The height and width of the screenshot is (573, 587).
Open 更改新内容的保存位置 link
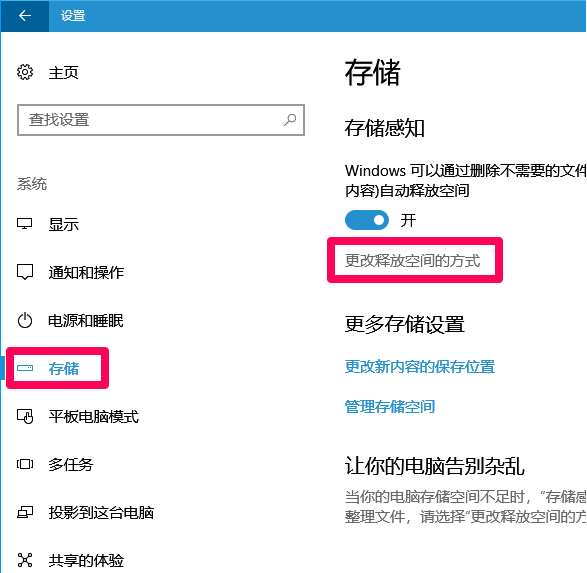[420, 367]
